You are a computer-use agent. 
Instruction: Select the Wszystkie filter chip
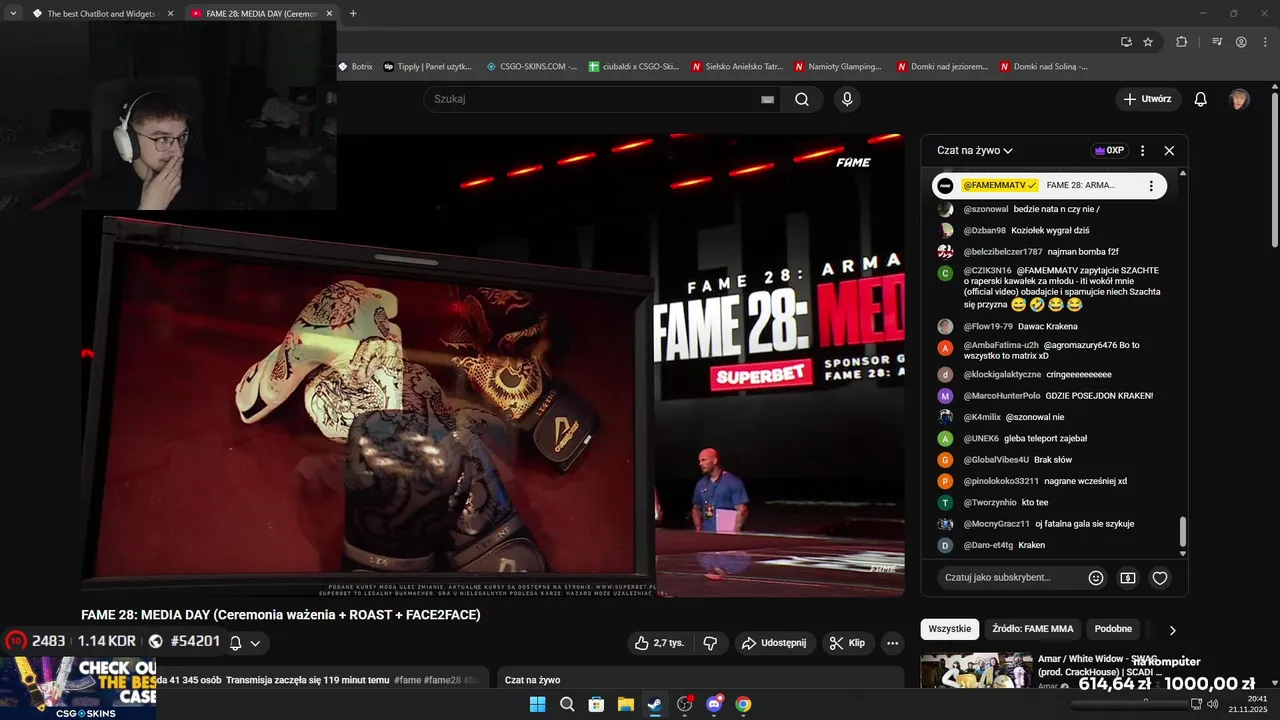[x=950, y=629]
